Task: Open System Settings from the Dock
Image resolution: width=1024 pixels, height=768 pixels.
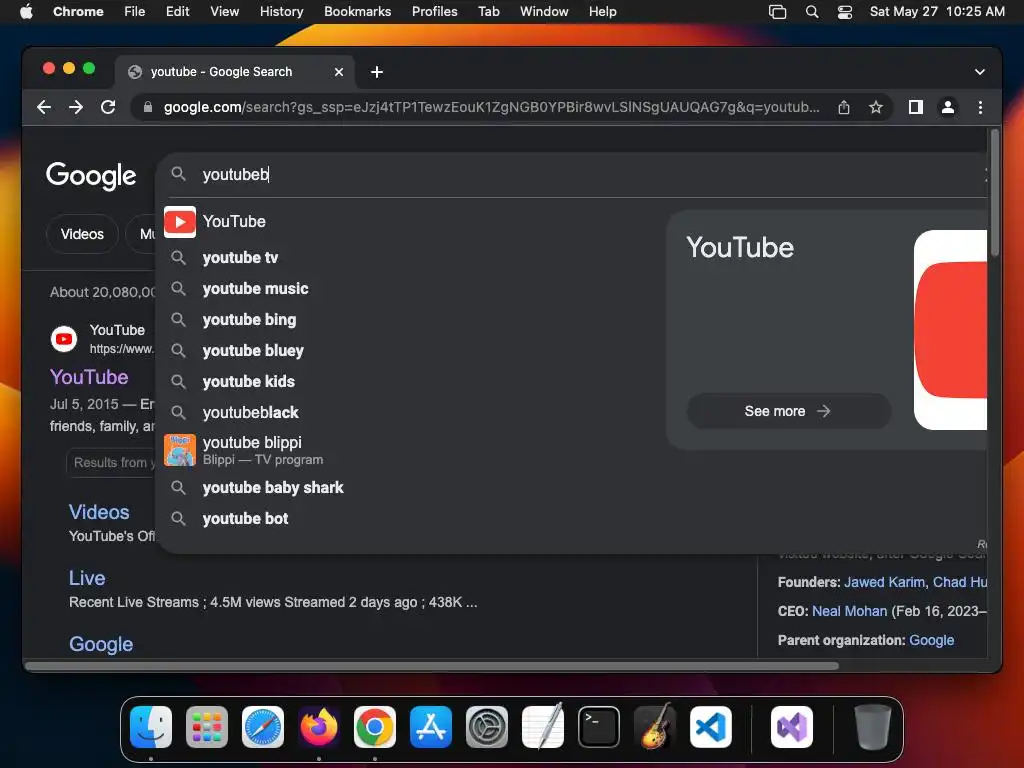Action: (x=487, y=727)
